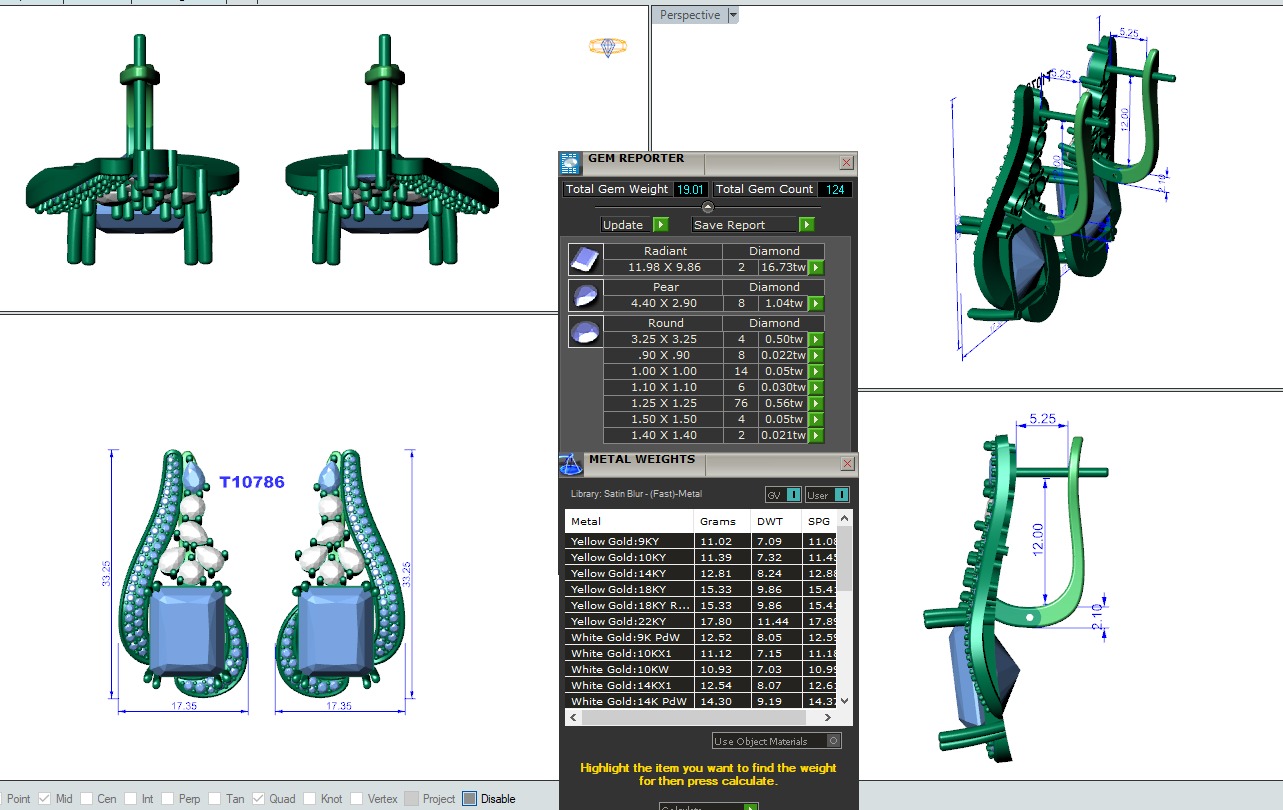Select the Yellow Gold:18KY metal row
The width and height of the screenshot is (1283, 810).
point(628,589)
